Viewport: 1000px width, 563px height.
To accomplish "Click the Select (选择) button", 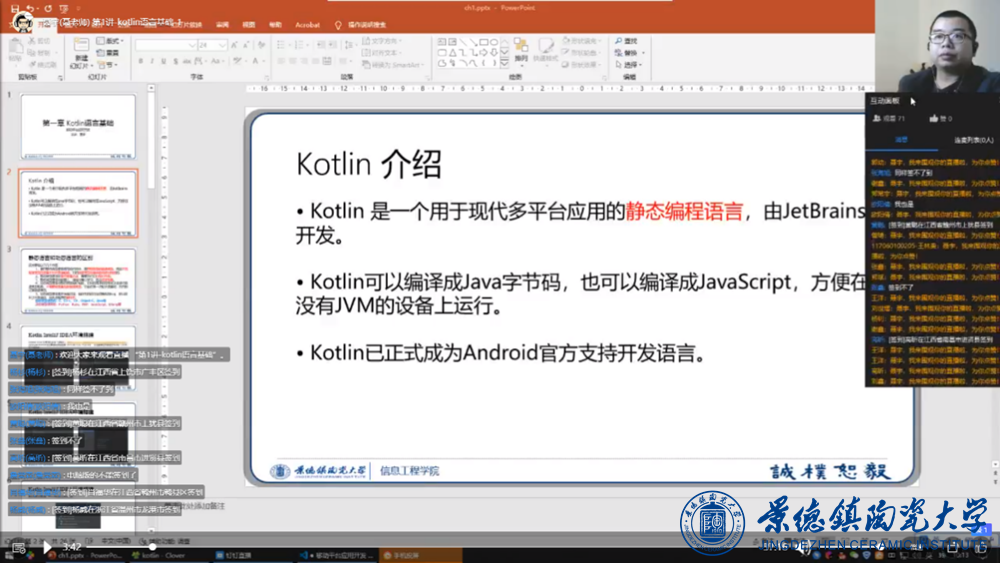I will coord(629,65).
